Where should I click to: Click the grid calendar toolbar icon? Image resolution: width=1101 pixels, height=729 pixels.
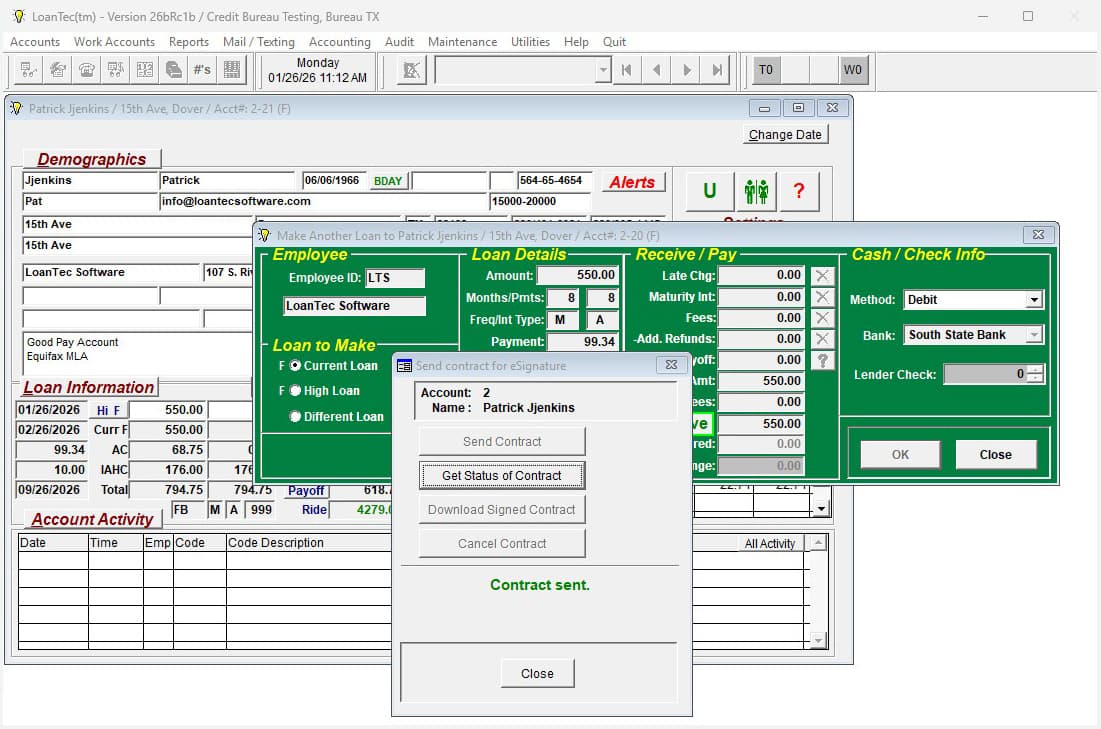[x=232, y=70]
